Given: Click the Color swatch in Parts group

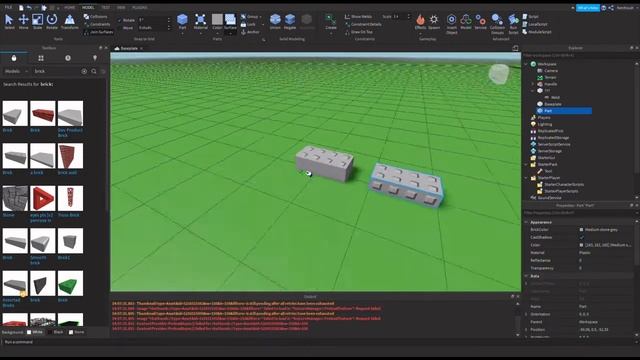Looking at the screenshot, I should [217, 19].
